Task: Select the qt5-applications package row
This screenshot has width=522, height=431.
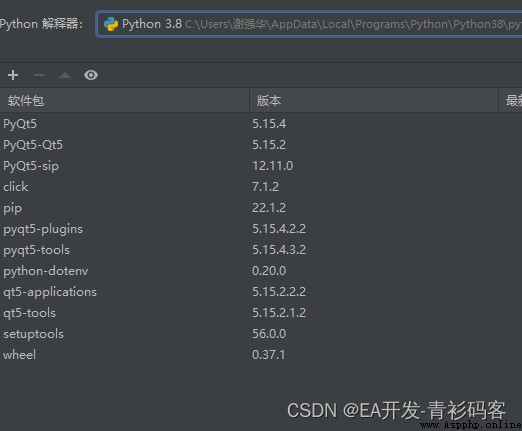Action: click(261, 292)
